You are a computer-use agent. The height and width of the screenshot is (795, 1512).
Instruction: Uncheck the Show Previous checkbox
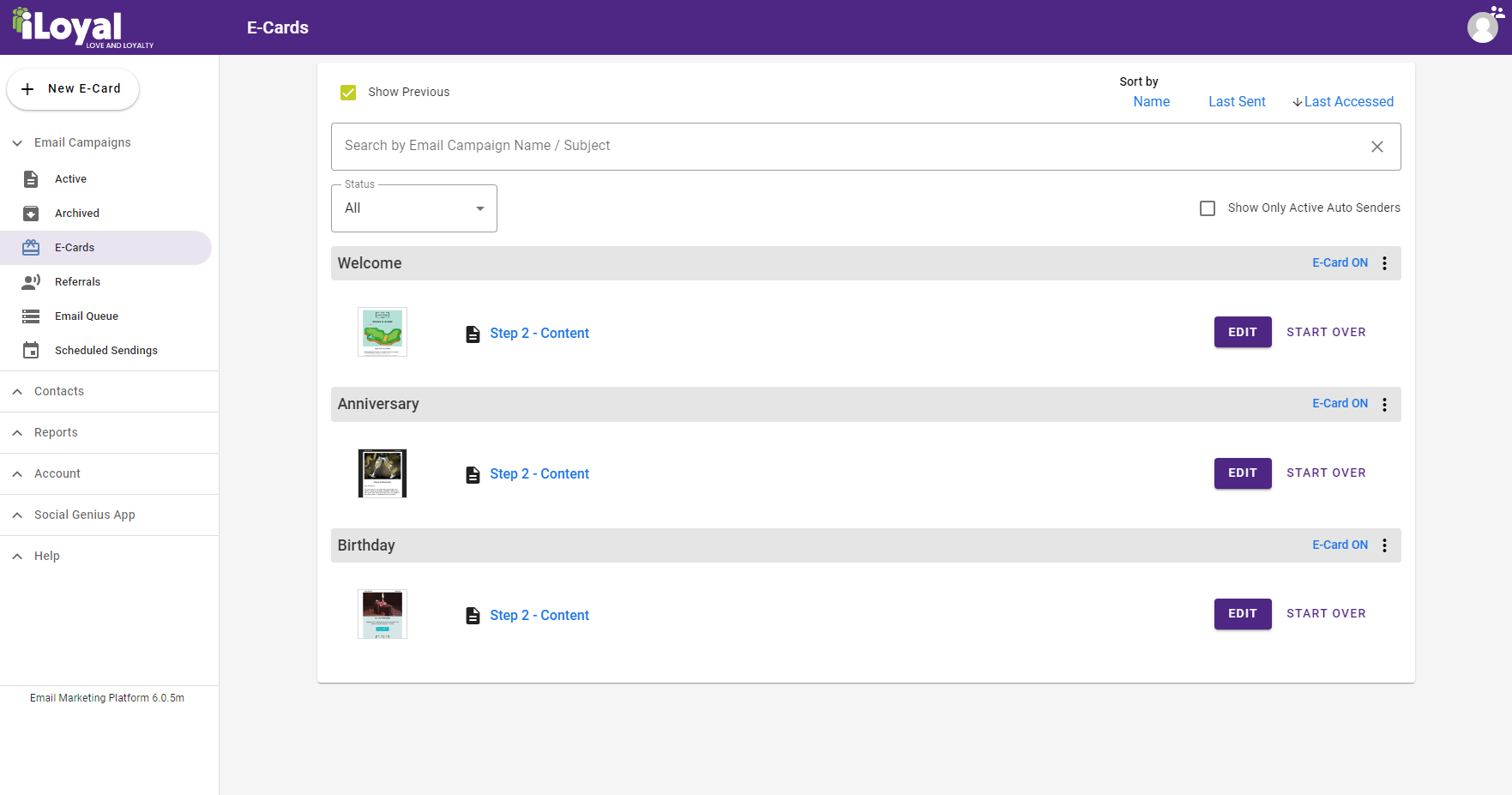(x=348, y=93)
